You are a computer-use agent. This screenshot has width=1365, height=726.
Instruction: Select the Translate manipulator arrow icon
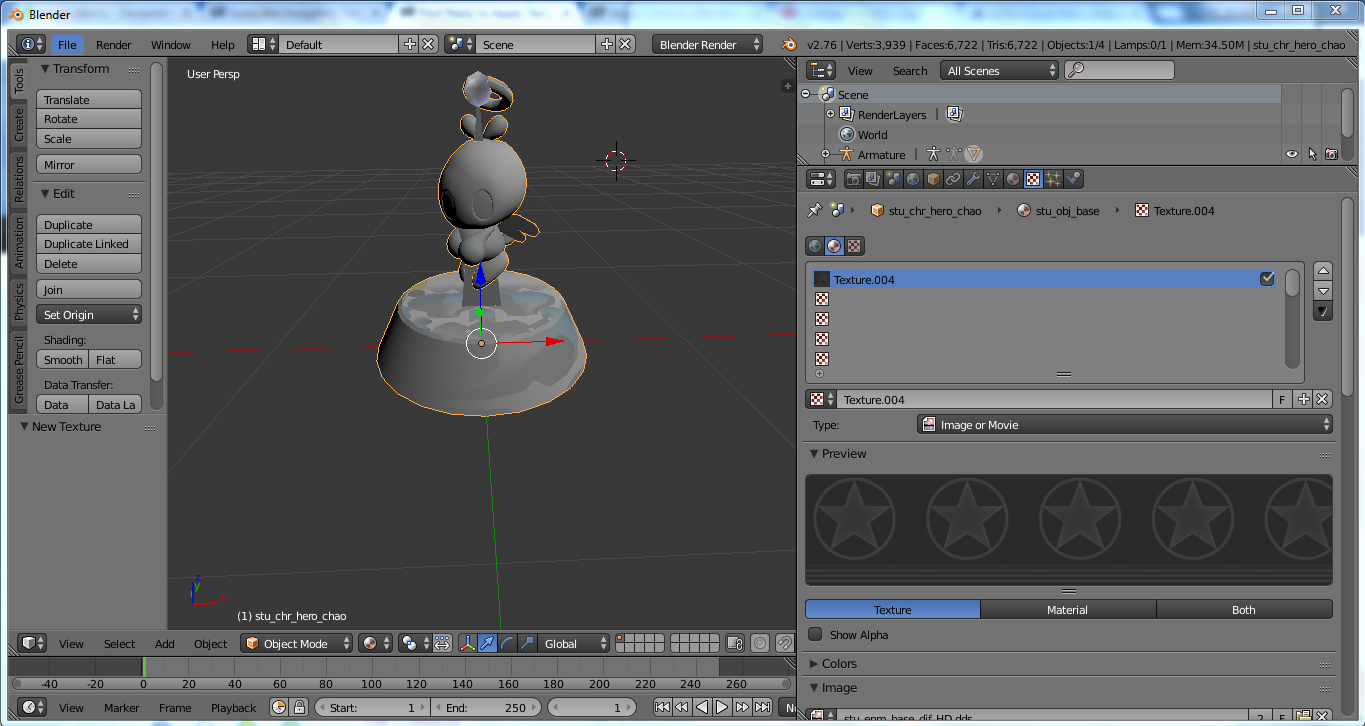(487, 643)
